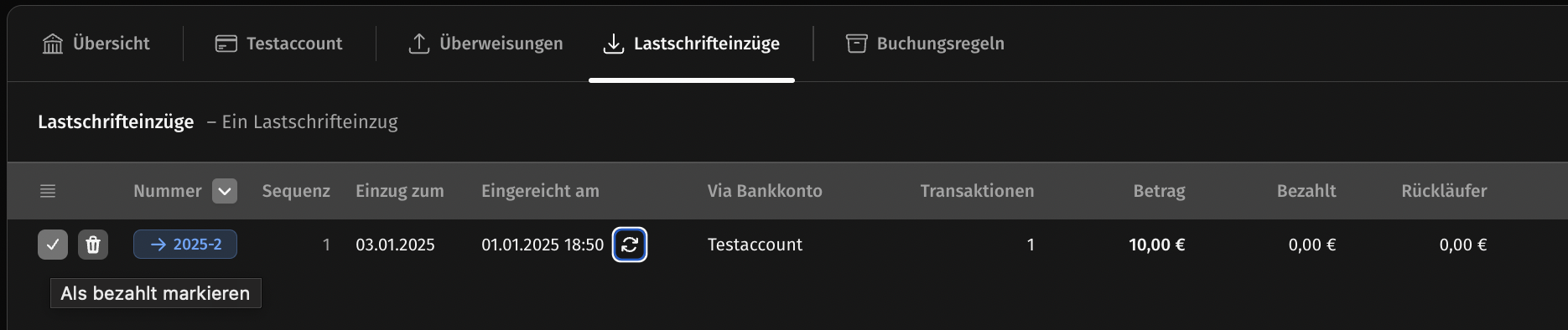This screenshot has width=1568, height=330.
Task: Expand the Nummer sort dropdown chevron
Action: (225, 191)
